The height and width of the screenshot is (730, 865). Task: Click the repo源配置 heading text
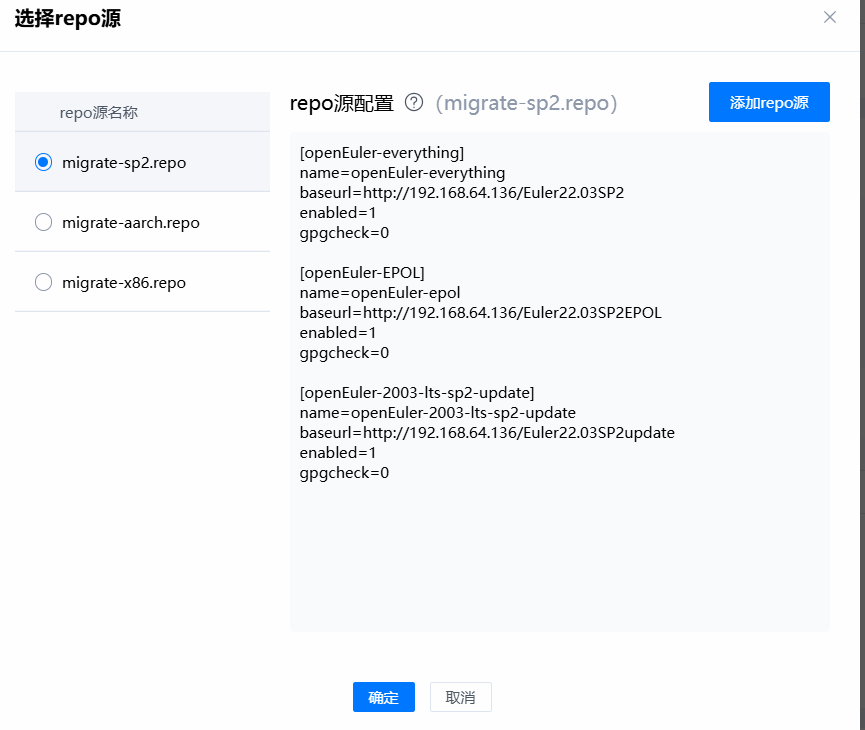pos(341,103)
